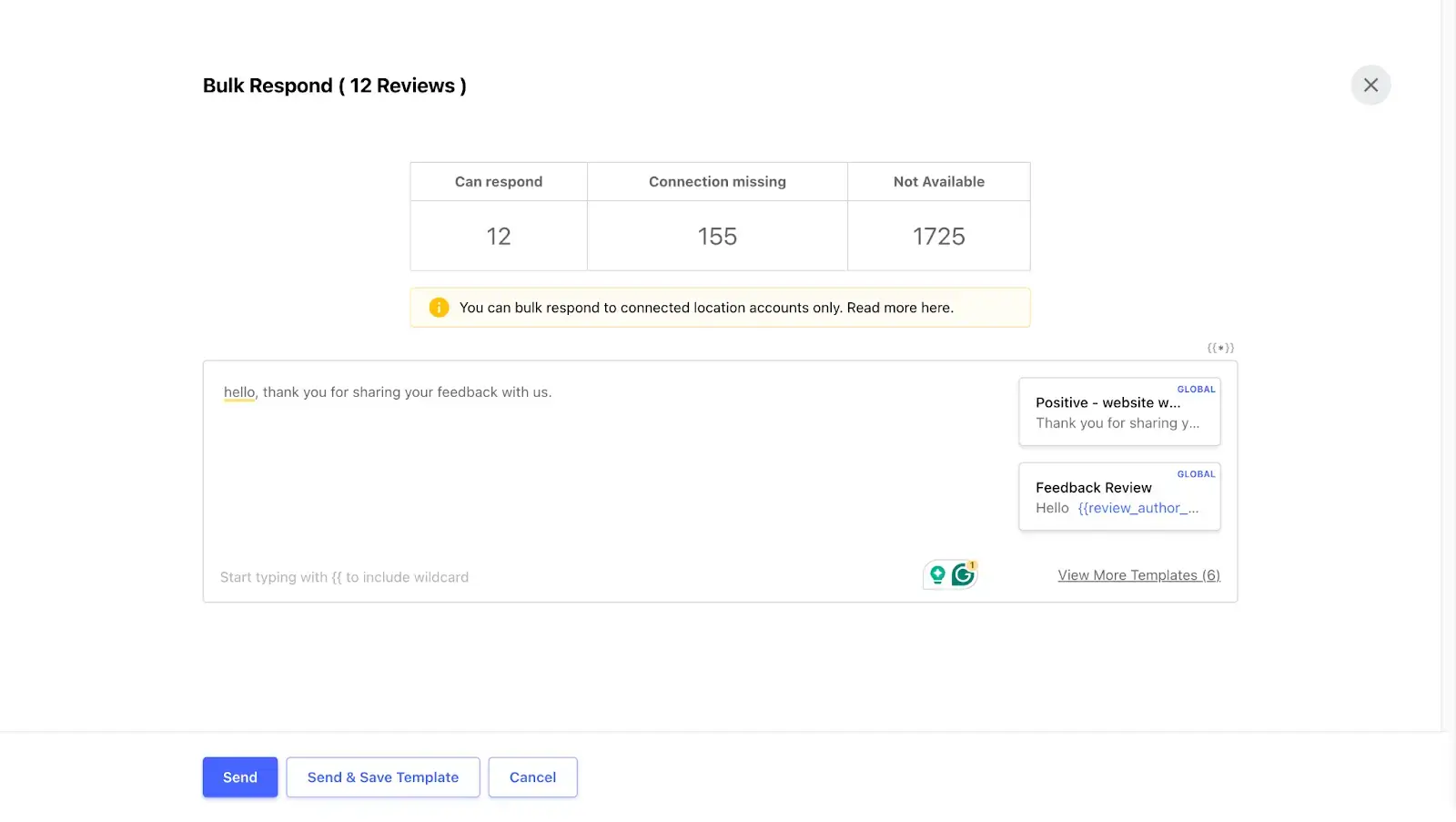
Task: Cancel the bulk response
Action: click(x=532, y=777)
